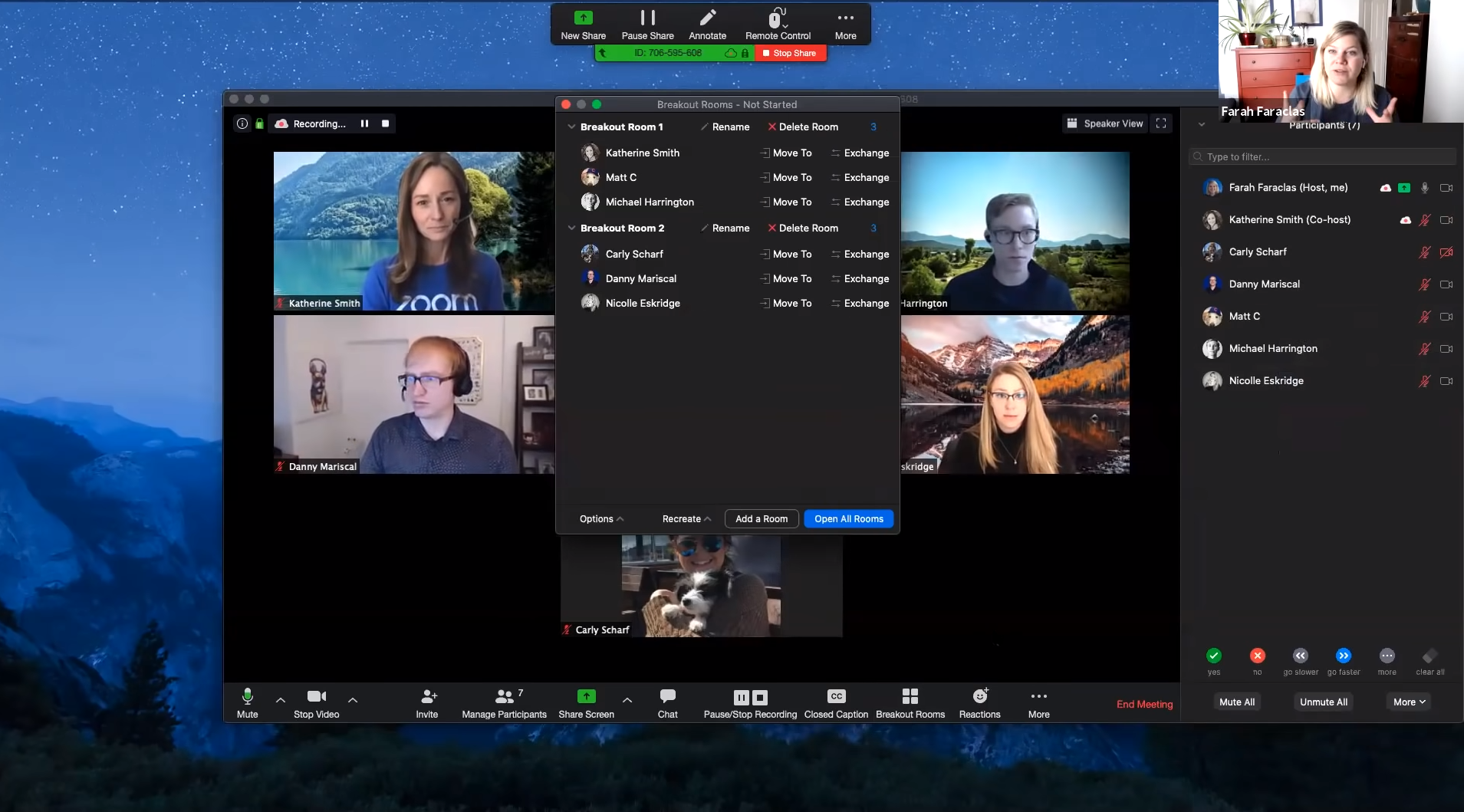Screen dimensions: 1464x812
Task: Pause recording in the bottom toolbar
Action: click(741, 697)
